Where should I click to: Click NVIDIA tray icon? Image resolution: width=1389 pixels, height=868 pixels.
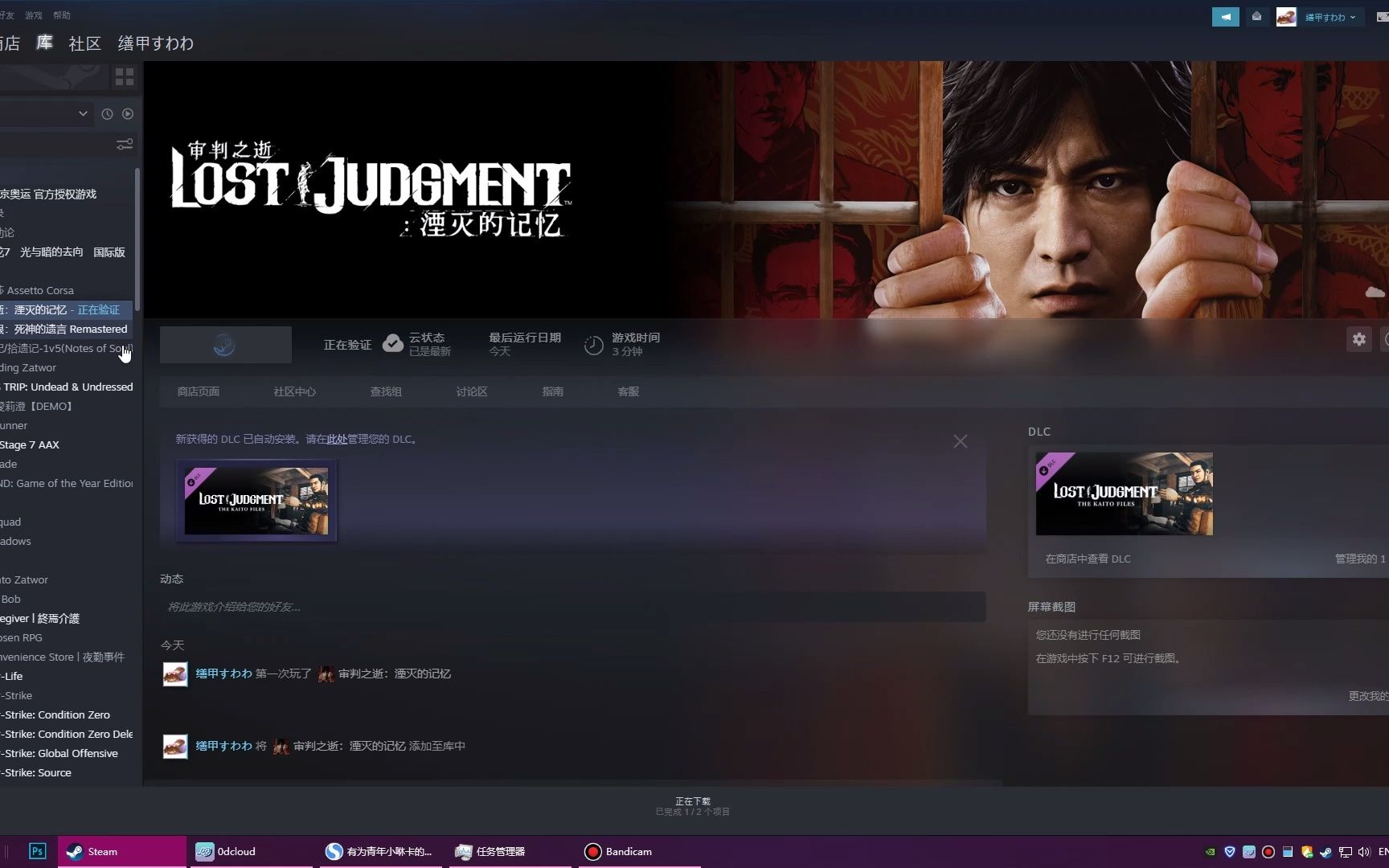tap(1211, 852)
